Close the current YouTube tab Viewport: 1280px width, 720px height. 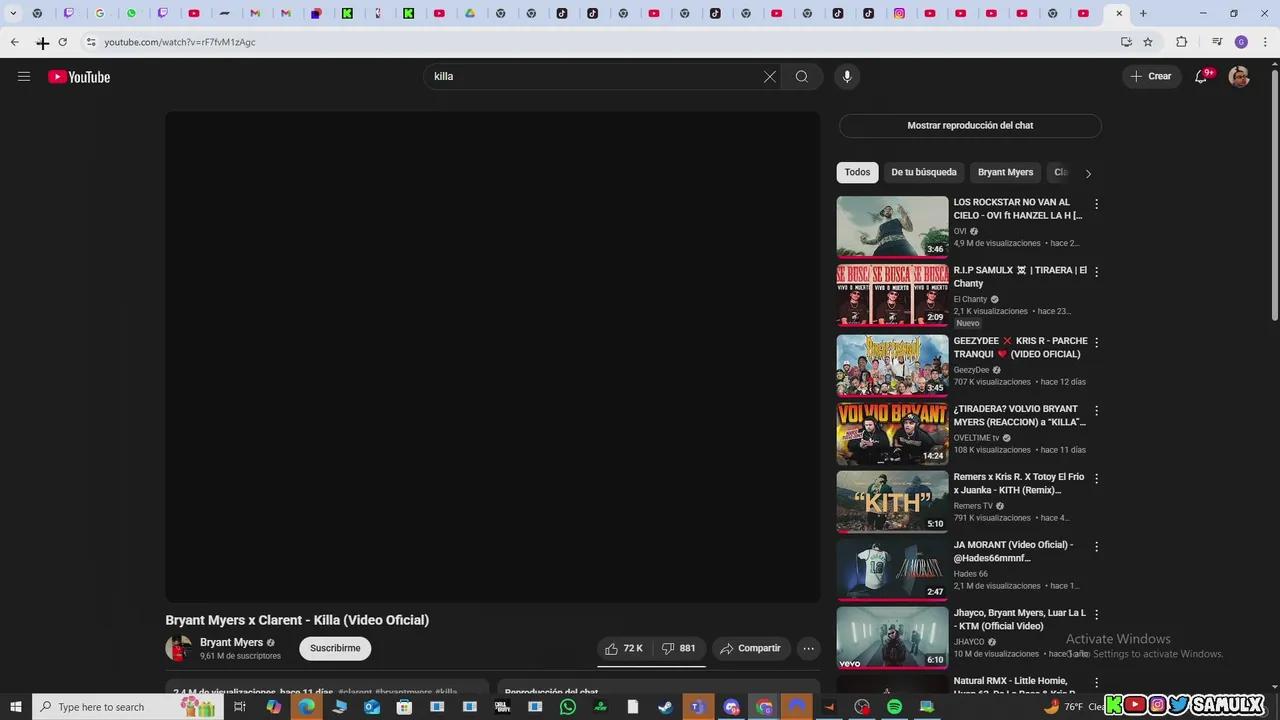pos(1119,14)
